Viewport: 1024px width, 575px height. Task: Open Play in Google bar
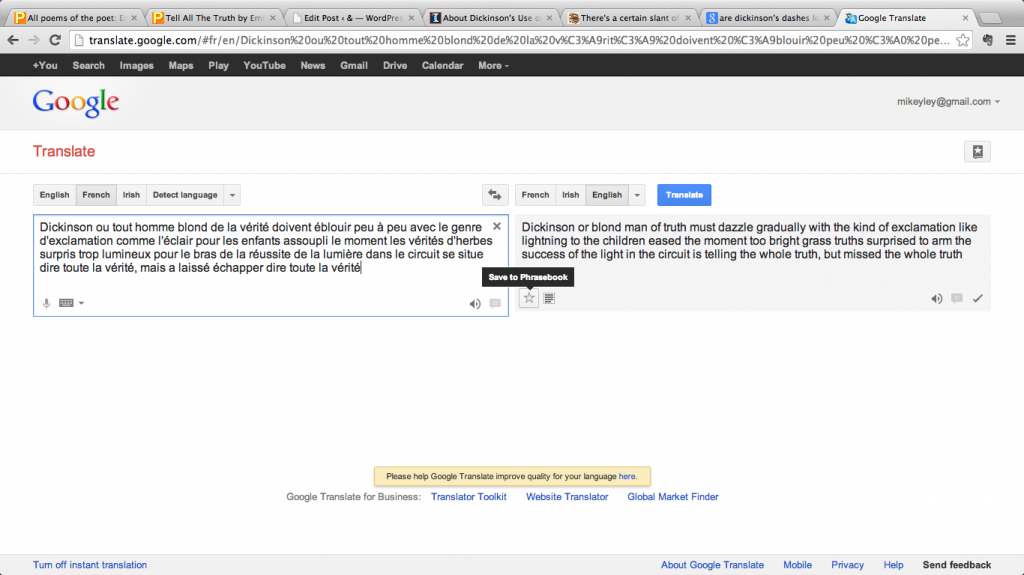[218, 65]
